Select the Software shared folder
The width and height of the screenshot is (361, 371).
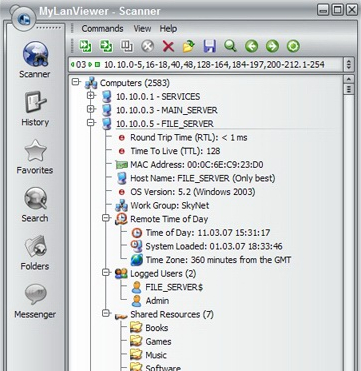163,368
